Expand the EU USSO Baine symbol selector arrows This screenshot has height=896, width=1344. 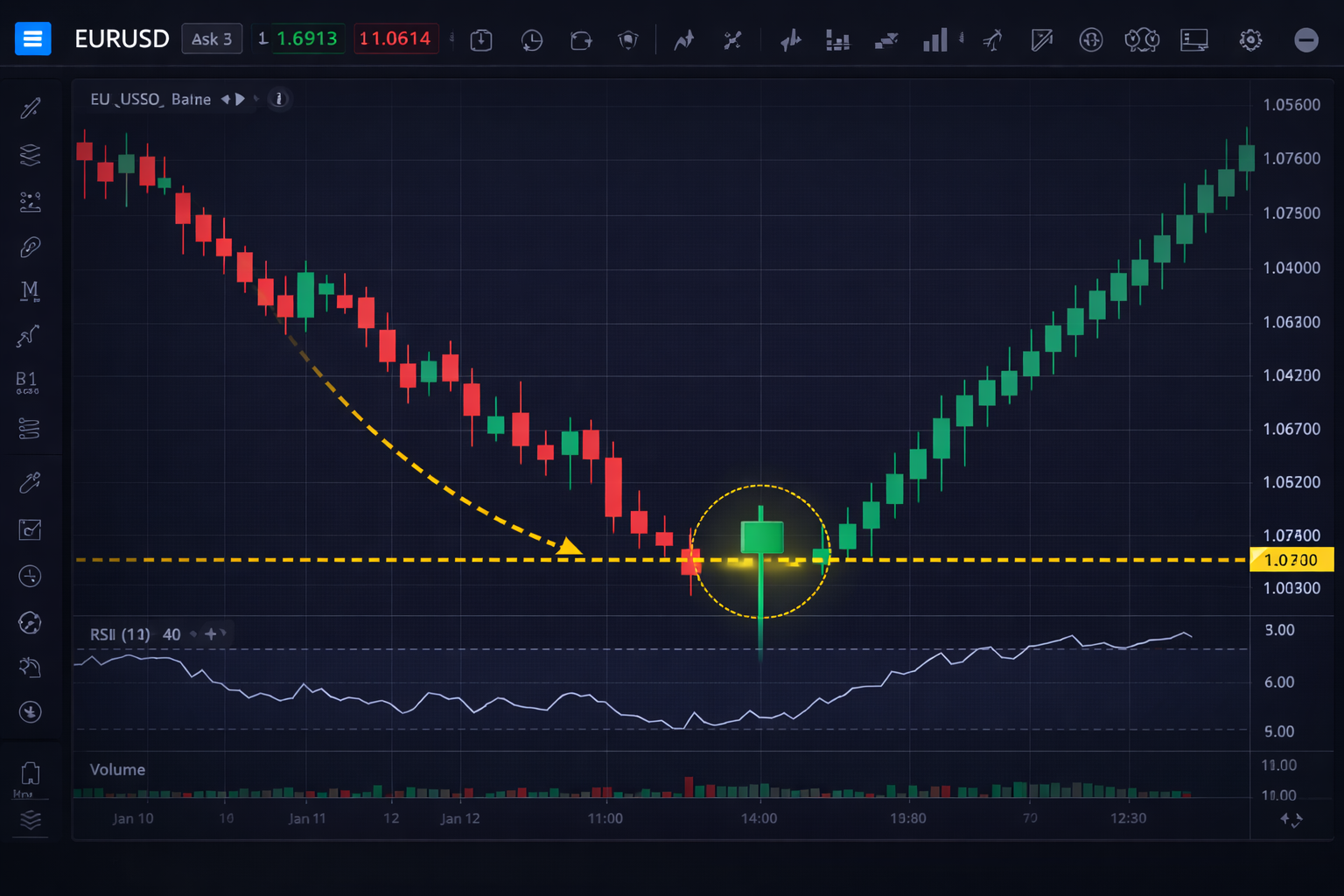pos(232,99)
